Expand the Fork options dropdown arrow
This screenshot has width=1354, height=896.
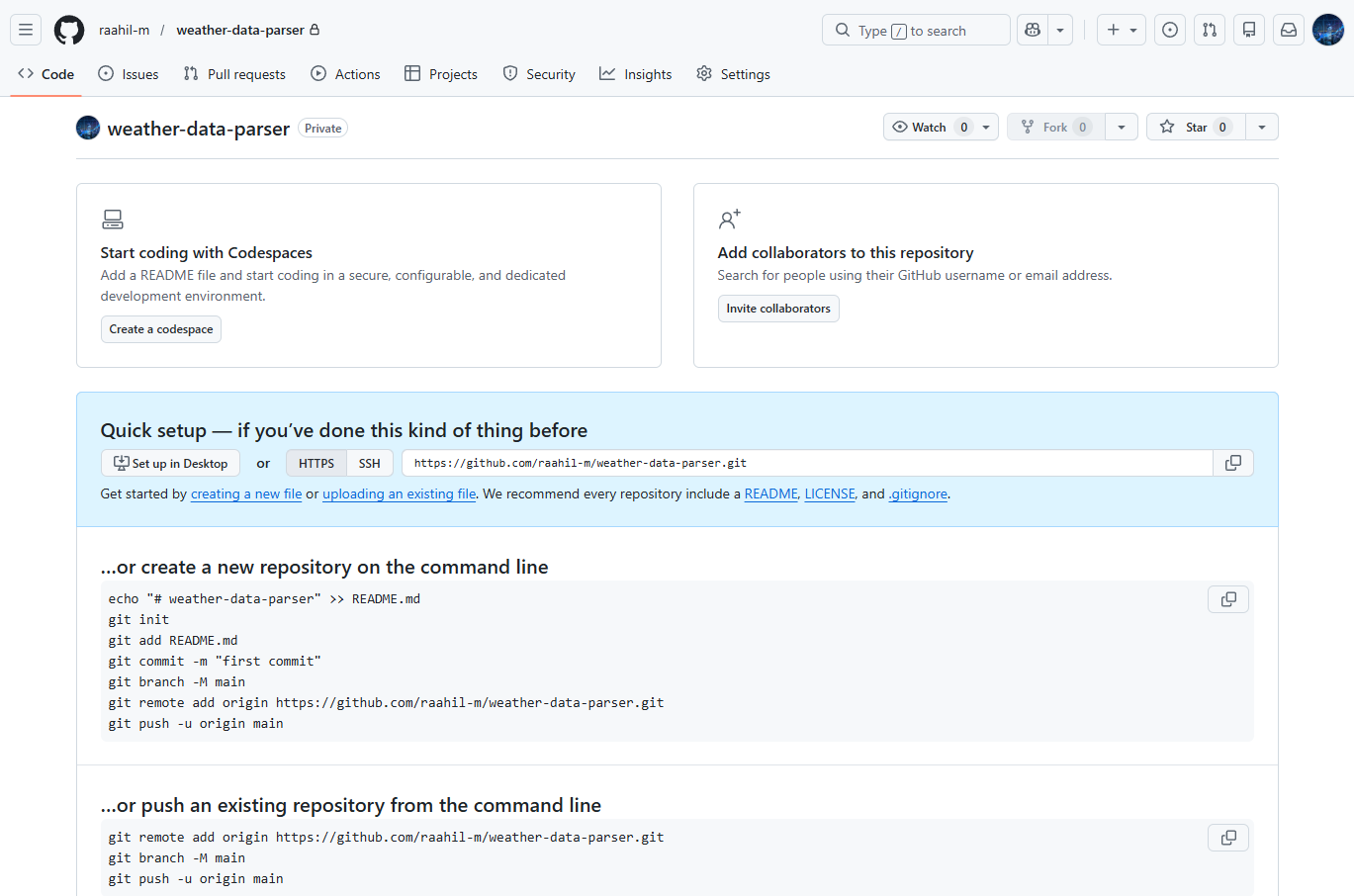1121,127
